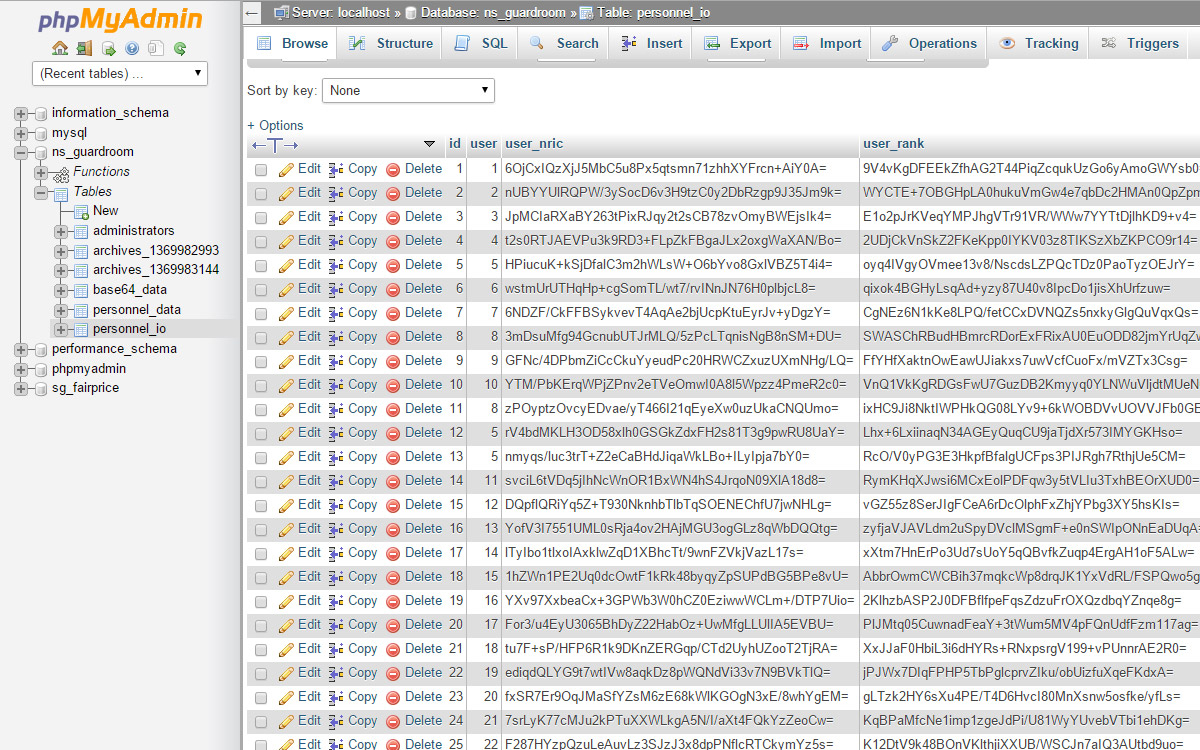Click the red Delete icon for row 5
1200x750 pixels.
tap(393, 265)
